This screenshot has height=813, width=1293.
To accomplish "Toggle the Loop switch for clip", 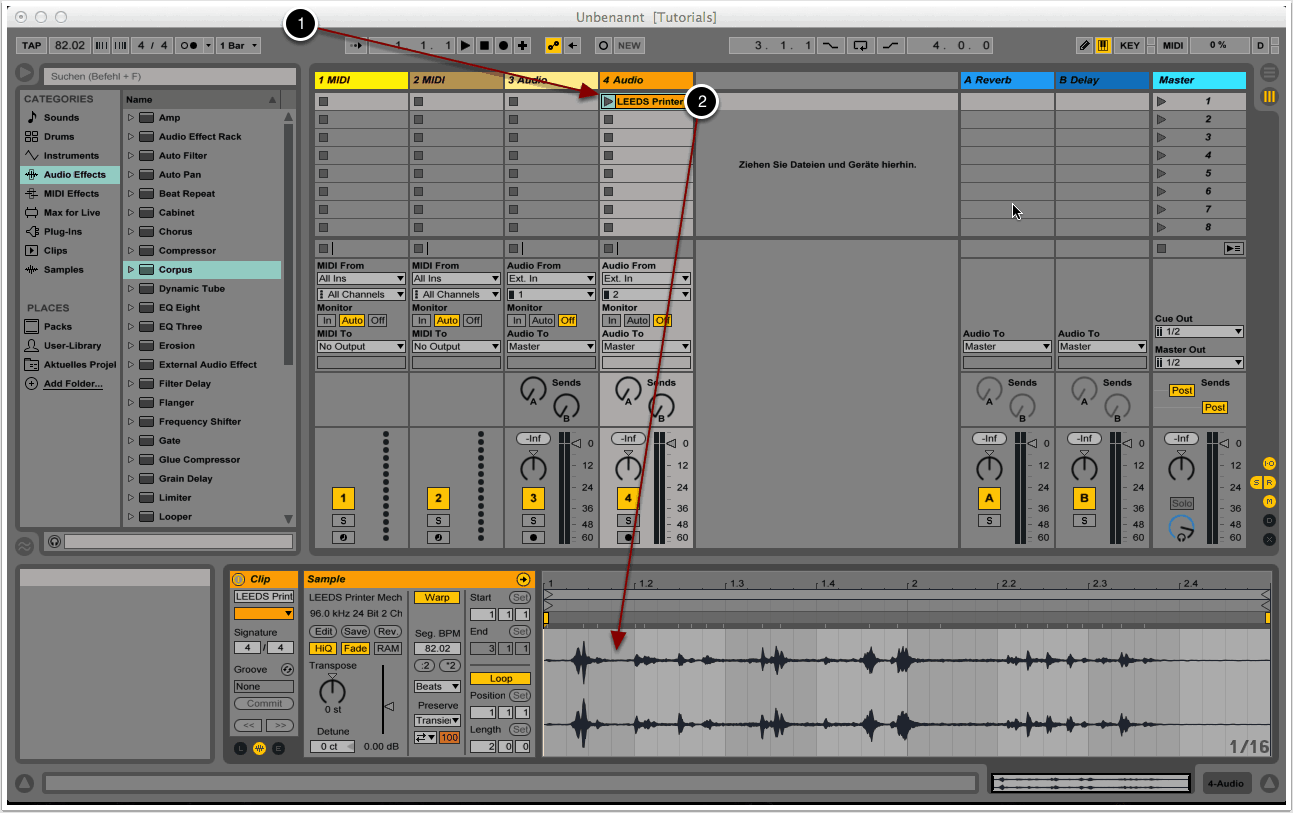I will (501, 678).
